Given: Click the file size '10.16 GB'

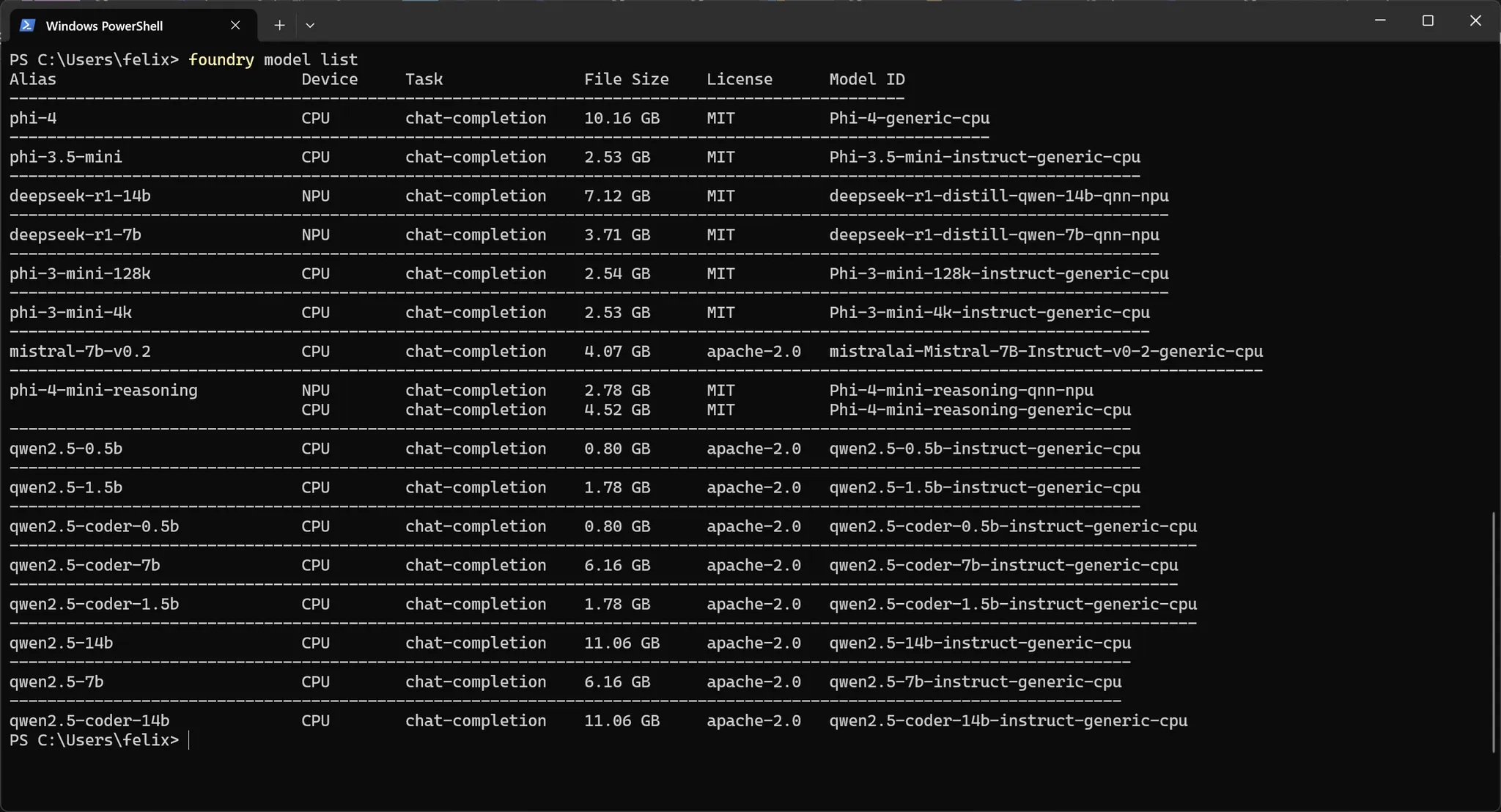Looking at the screenshot, I should (x=622, y=118).
